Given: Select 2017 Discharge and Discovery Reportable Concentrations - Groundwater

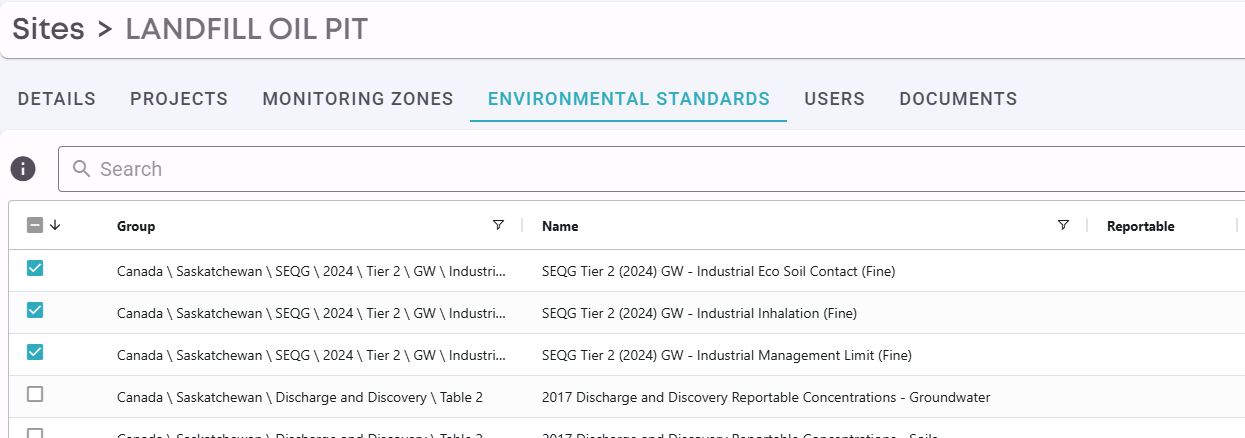Looking at the screenshot, I should 766,397.
